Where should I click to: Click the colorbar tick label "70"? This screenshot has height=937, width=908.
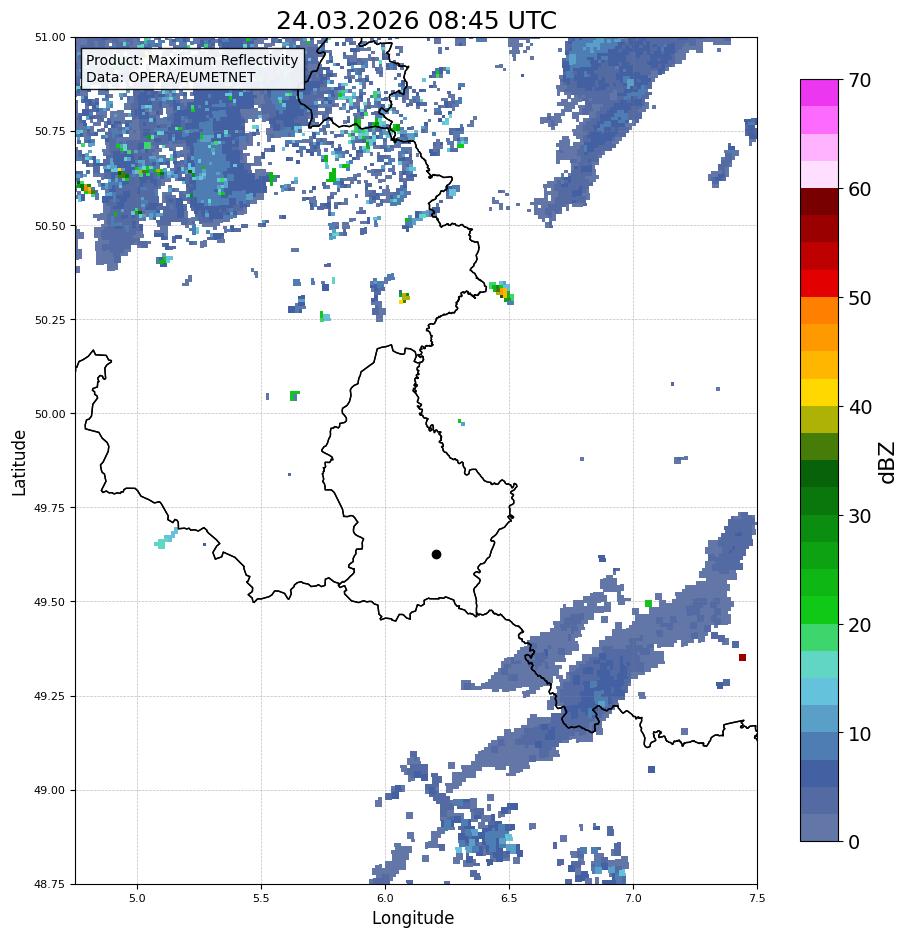860,80
